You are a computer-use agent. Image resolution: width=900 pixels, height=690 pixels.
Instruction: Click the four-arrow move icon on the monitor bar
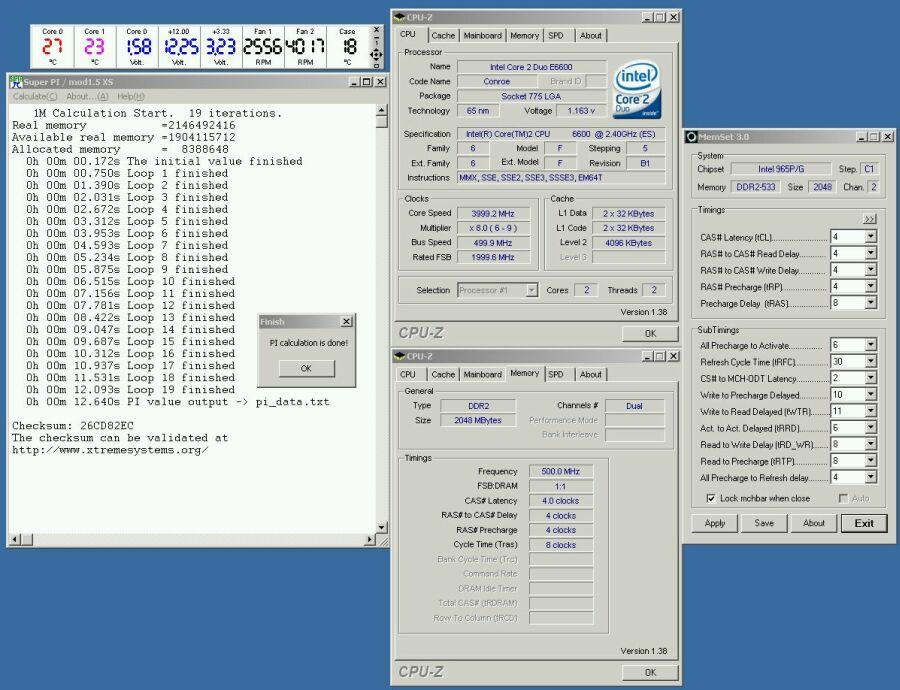pos(376,55)
